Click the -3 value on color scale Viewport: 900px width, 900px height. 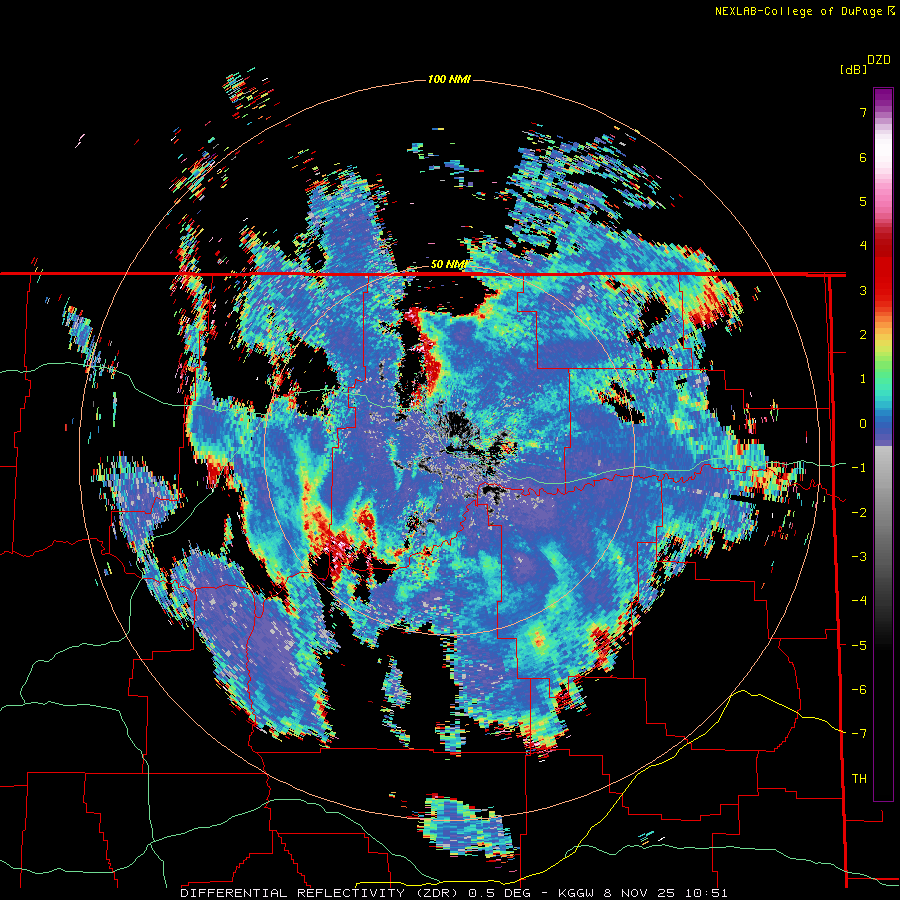tap(859, 557)
